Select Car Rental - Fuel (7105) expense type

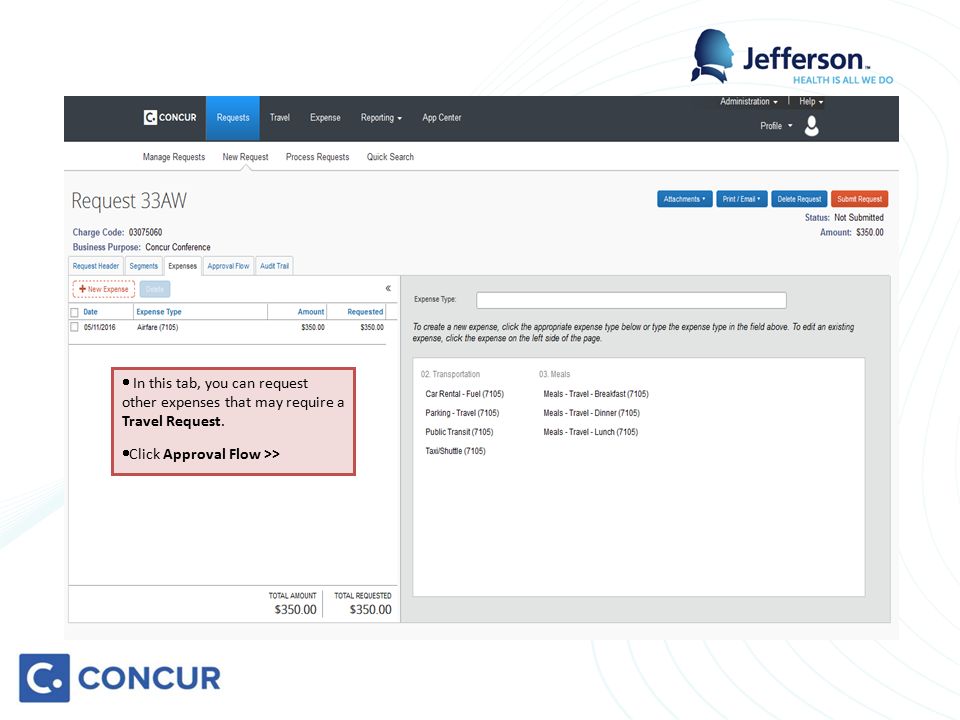pyautogui.click(x=465, y=394)
